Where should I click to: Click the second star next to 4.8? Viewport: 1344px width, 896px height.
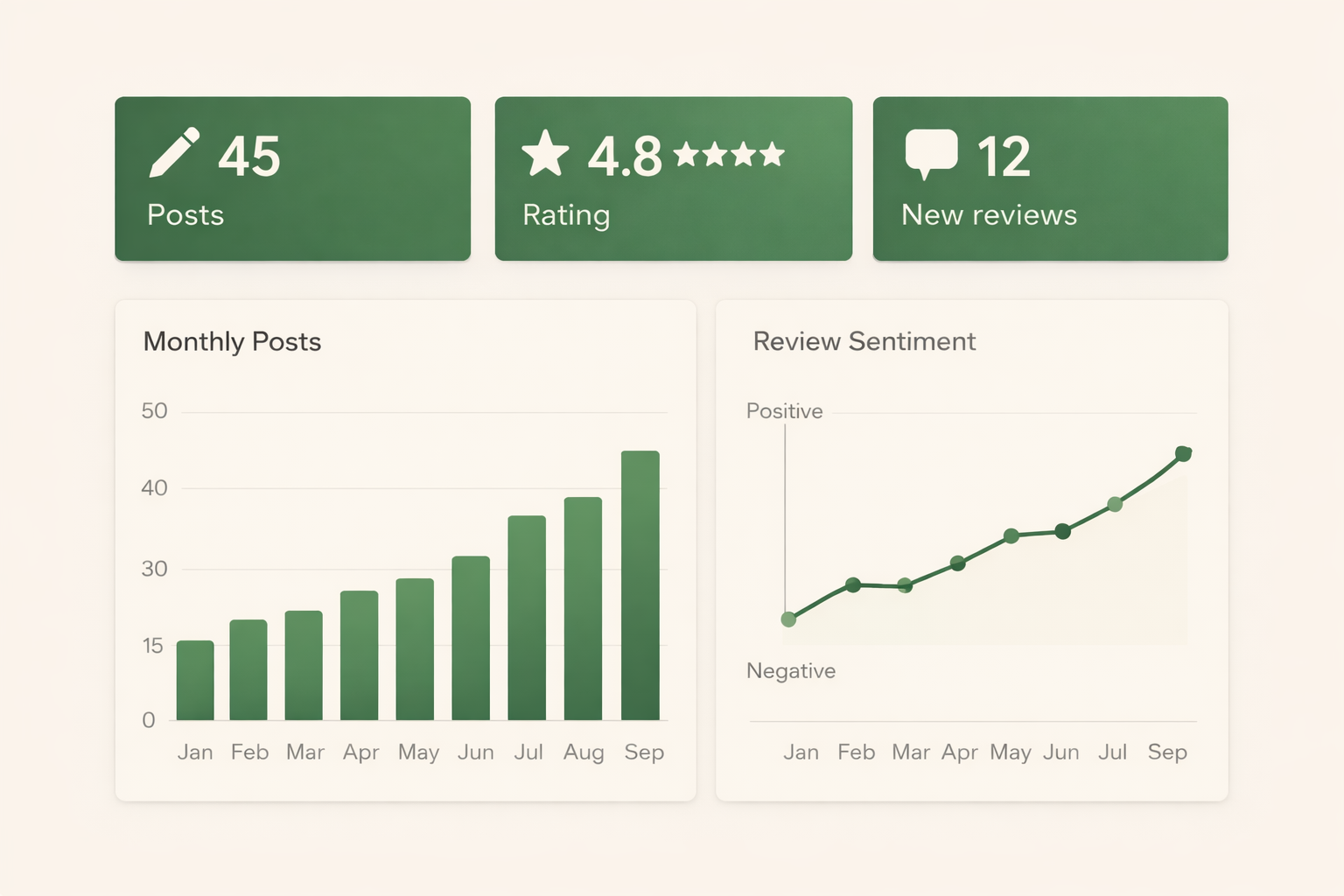[x=714, y=154]
